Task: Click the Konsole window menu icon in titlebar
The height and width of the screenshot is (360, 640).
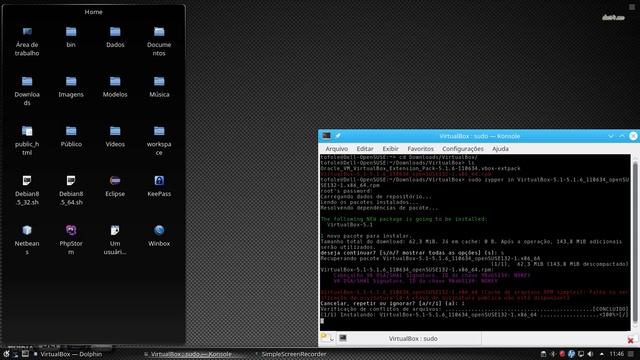Action: (327, 136)
